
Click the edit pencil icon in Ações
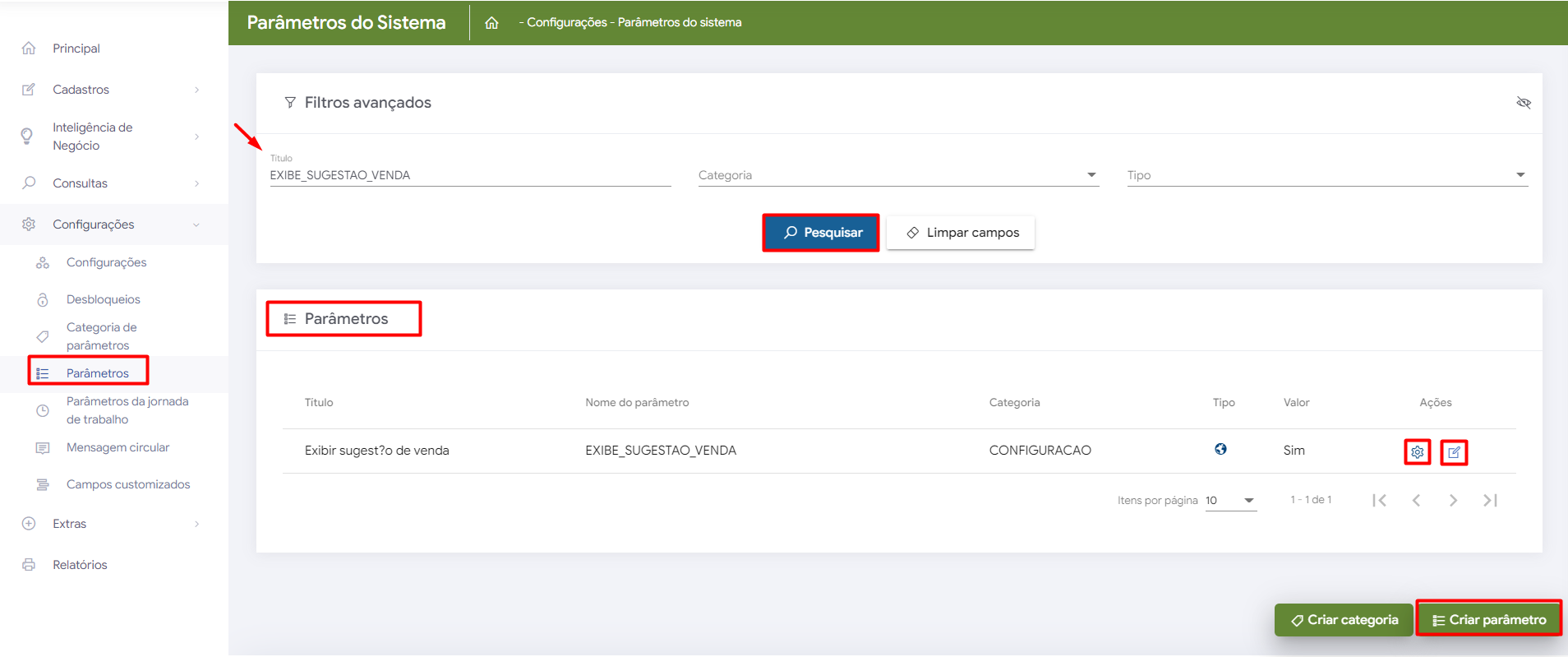[1454, 451]
